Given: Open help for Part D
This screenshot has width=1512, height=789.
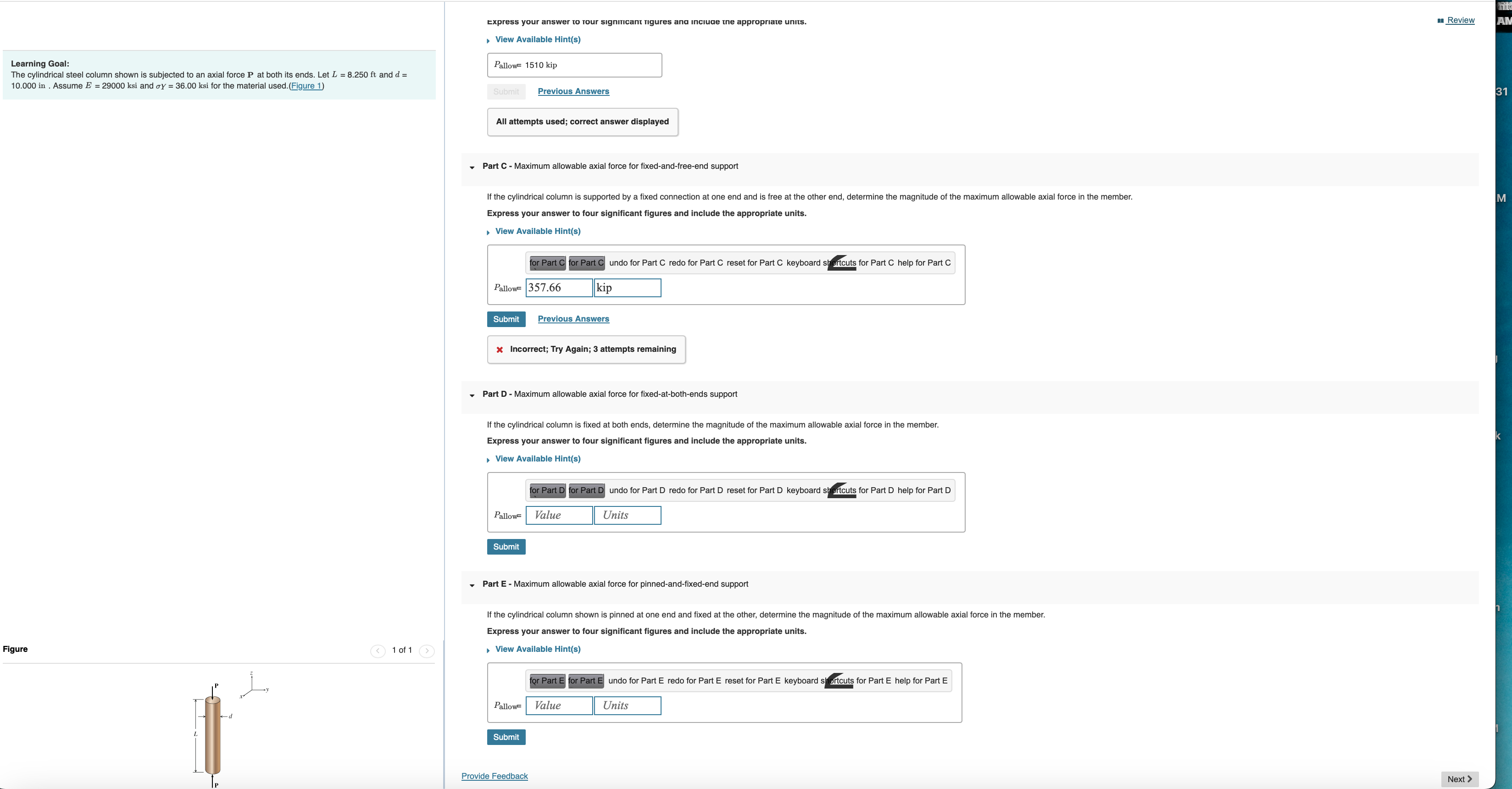Looking at the screenshot, I should pos(924,491).
